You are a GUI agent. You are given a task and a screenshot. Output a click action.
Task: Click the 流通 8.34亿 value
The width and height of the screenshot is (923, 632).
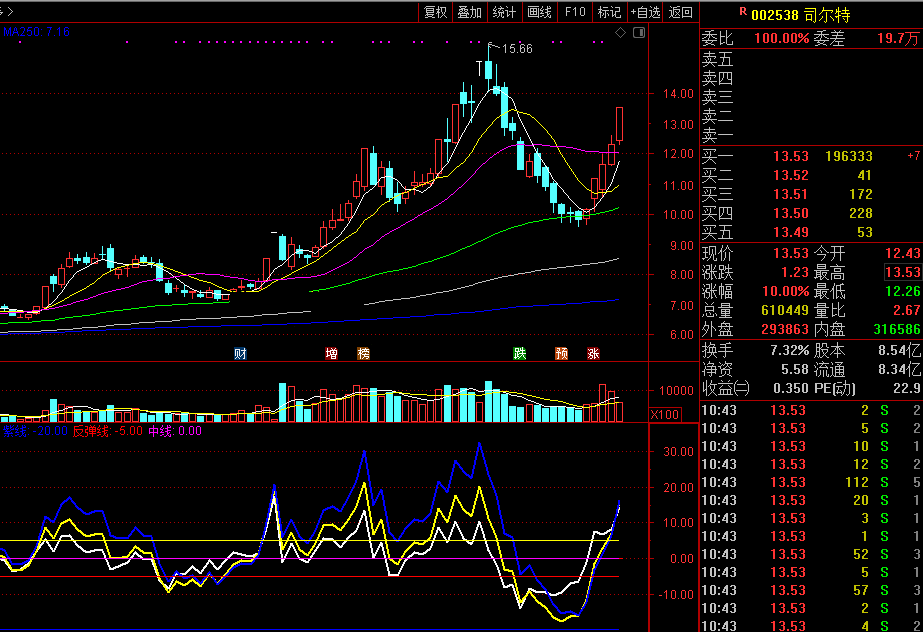(899, 370)
